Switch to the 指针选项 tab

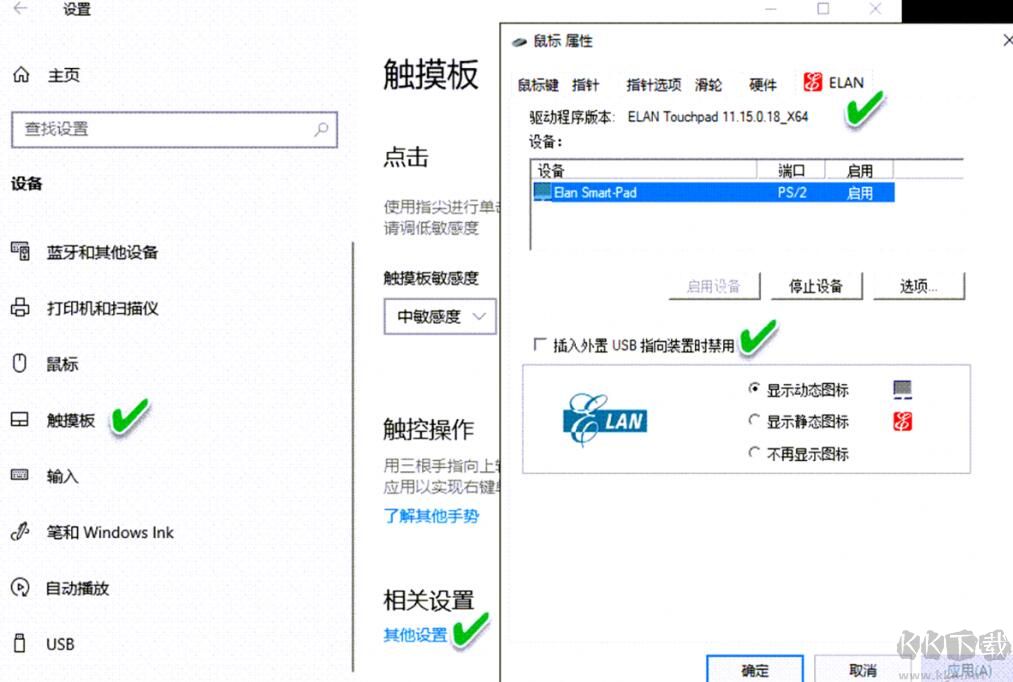653,85
